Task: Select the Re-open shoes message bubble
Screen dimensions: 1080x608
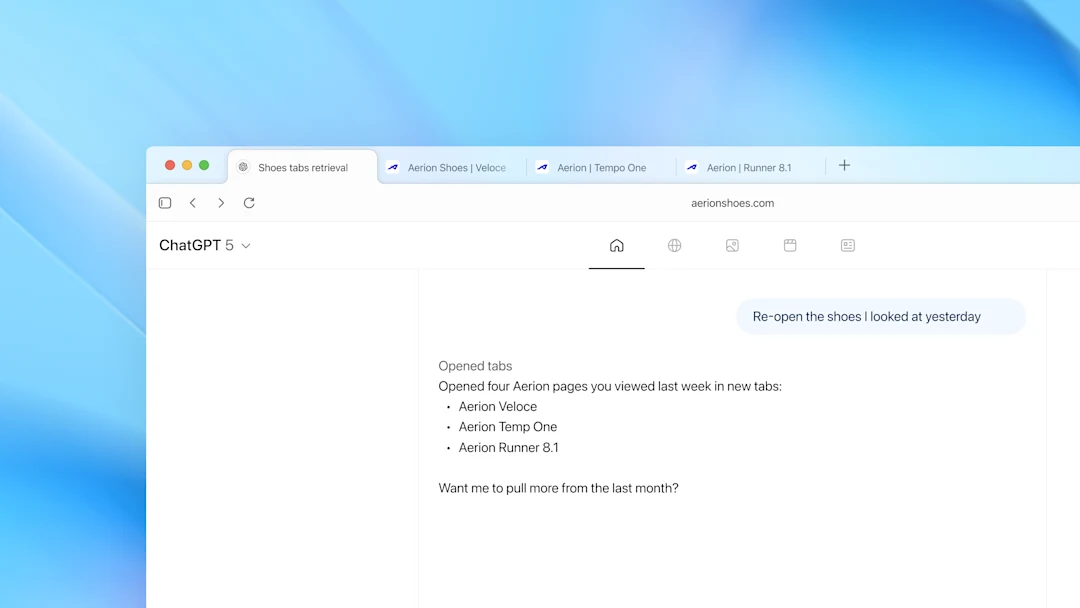Action: 881,316
